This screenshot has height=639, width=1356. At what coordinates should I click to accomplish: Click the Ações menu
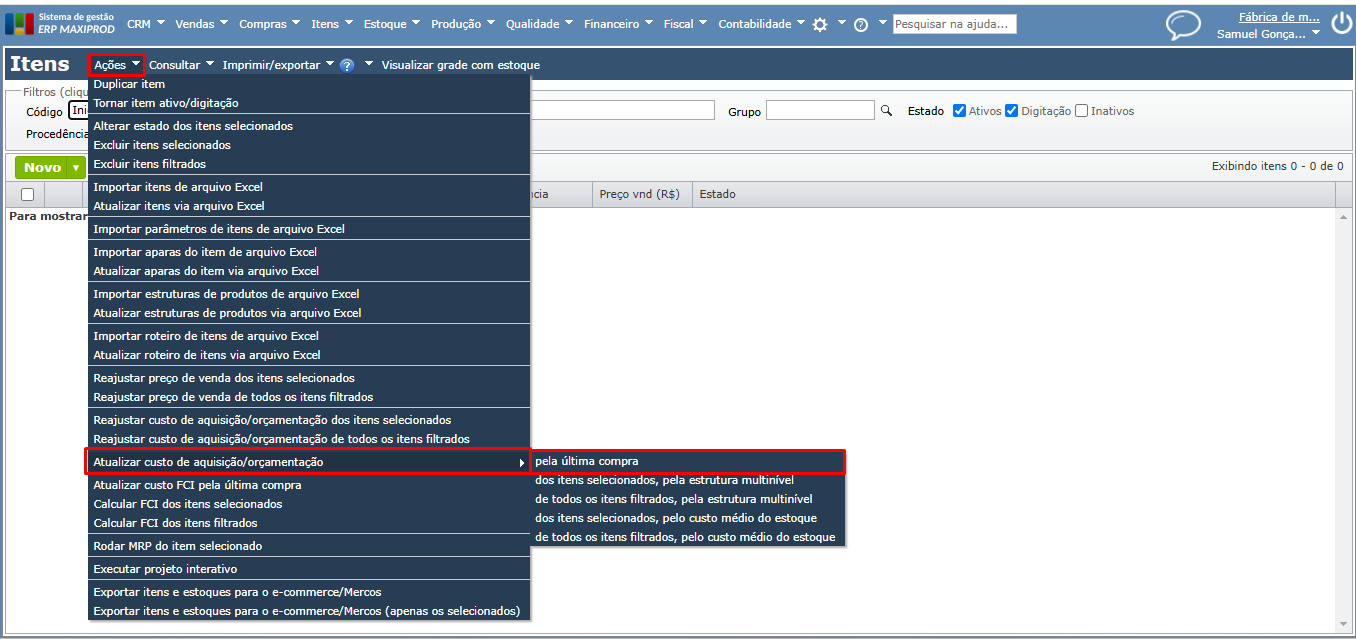tap(117, 65)
